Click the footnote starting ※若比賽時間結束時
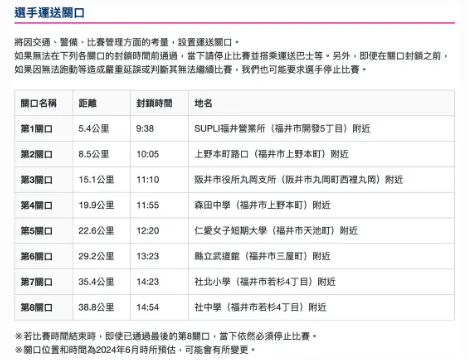 tap(166, 336)
